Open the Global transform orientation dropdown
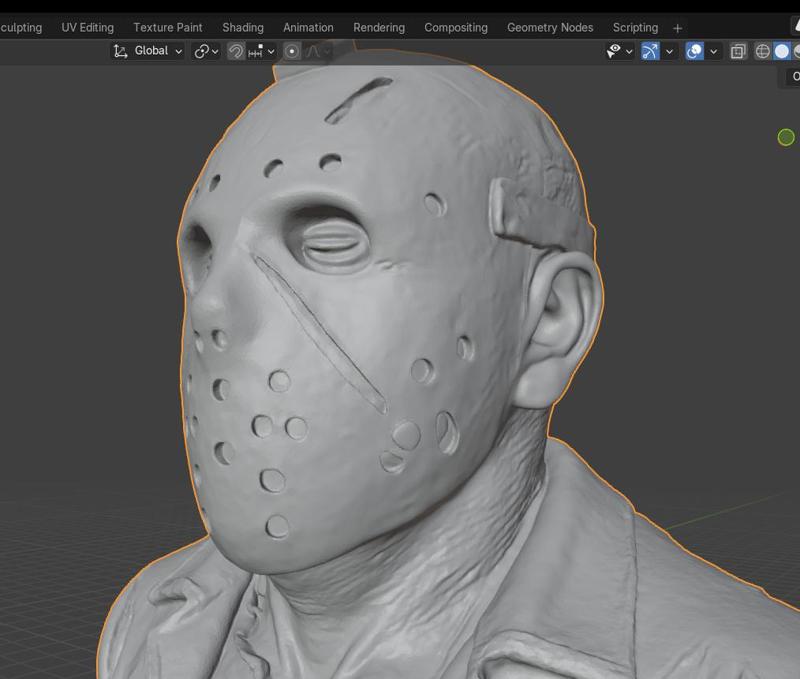 149,51
